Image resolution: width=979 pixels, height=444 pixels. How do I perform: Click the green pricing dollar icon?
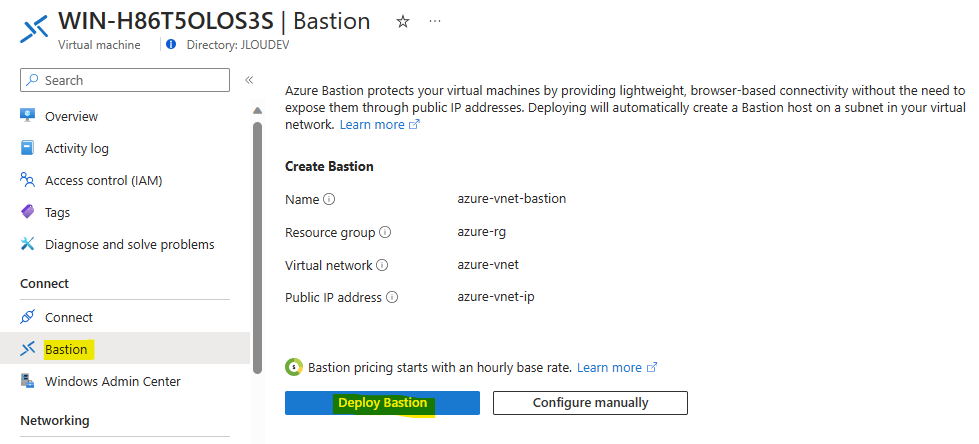tap(294, 367)
